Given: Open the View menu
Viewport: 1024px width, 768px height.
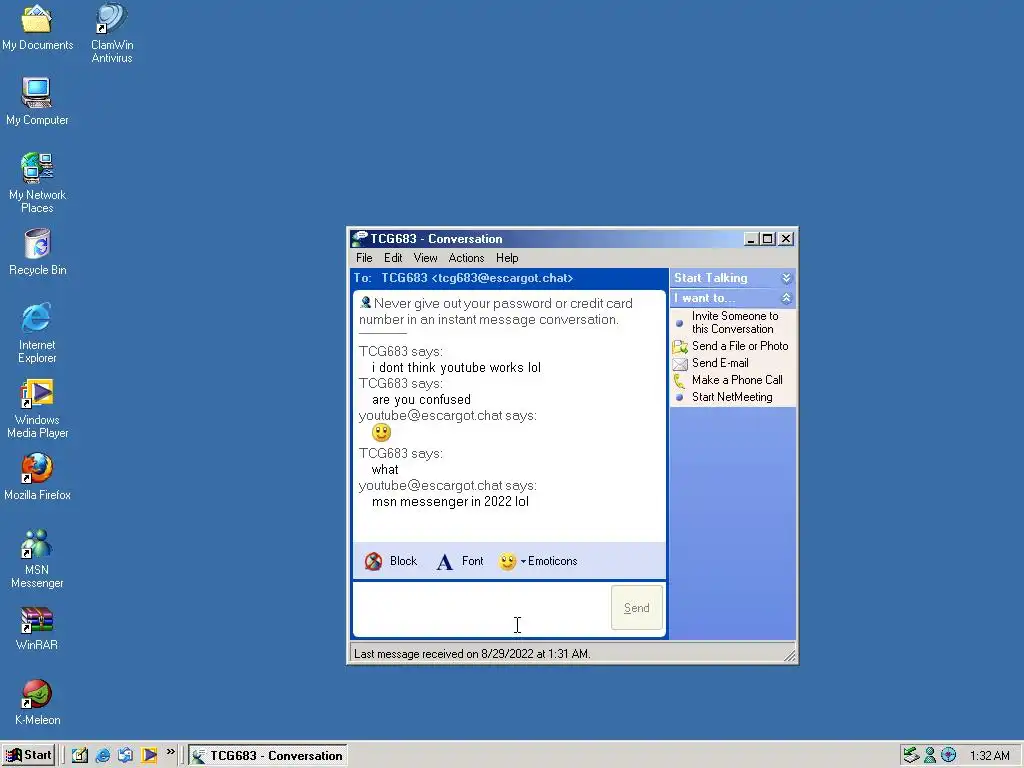Looking at the screenshot, I should [x=425, y=258].
